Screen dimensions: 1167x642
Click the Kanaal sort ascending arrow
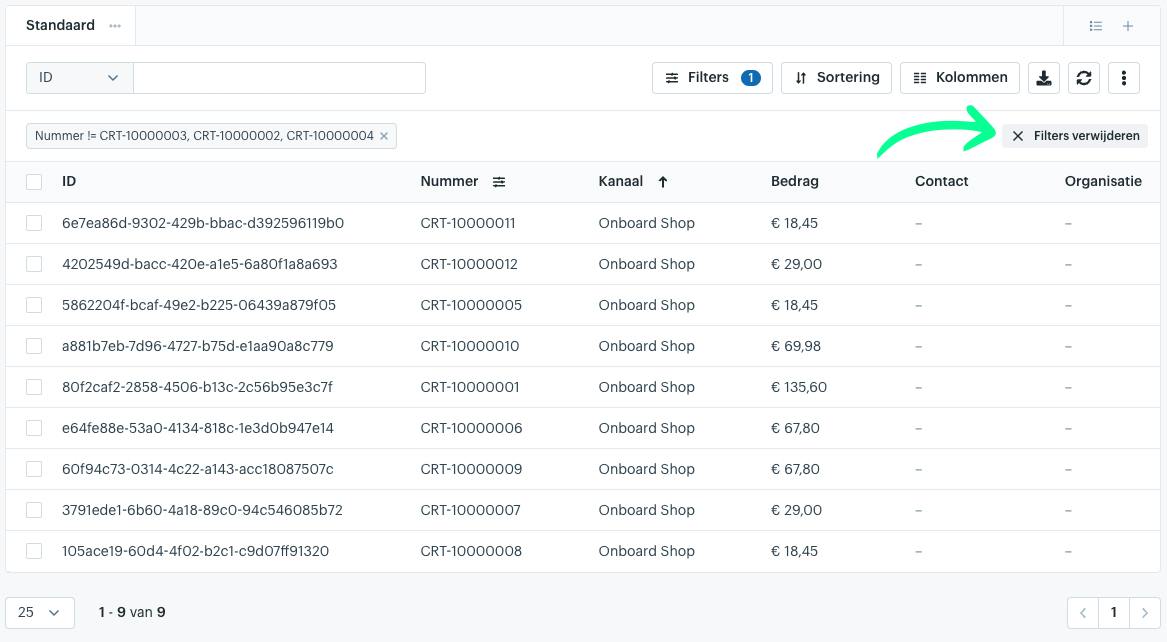click(662, 182)
